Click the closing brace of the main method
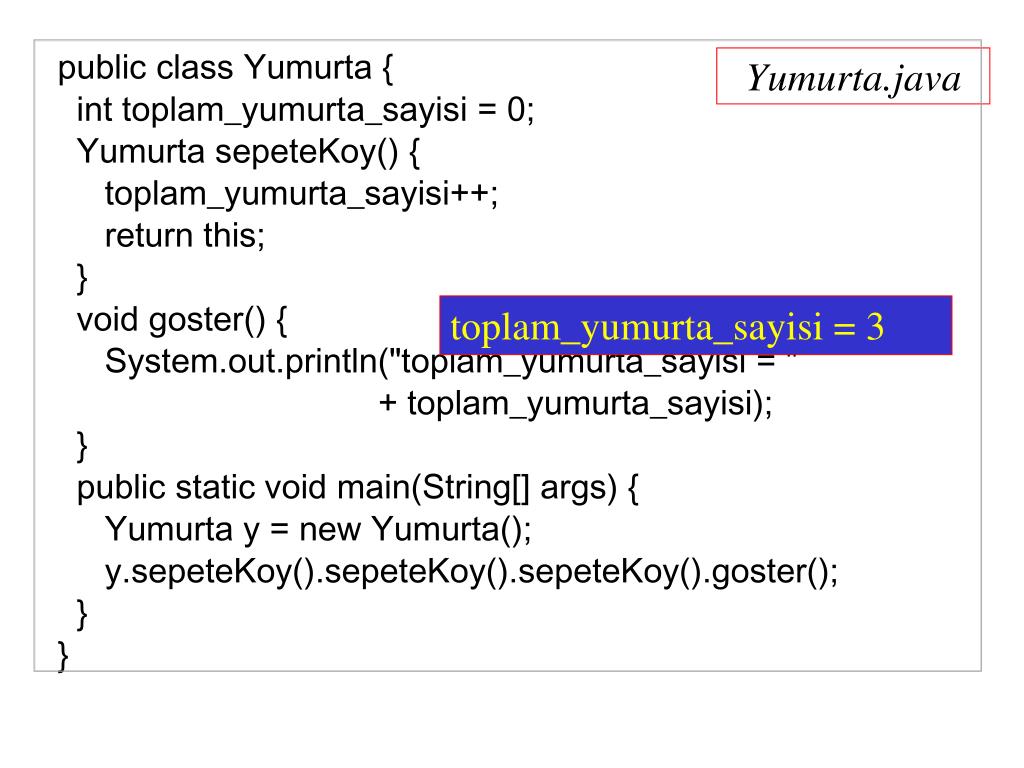Screen dimensions: 1024x768 pos(82,614)
